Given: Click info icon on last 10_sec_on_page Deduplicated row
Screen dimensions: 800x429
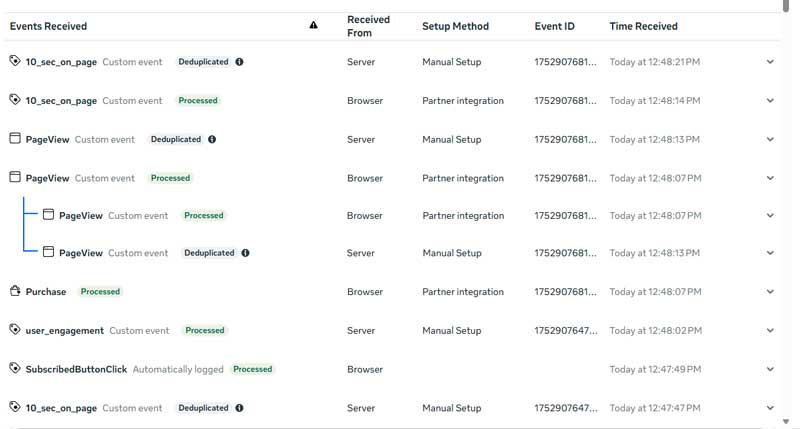Looking at the screenshot, I should [x=239, y=408].
